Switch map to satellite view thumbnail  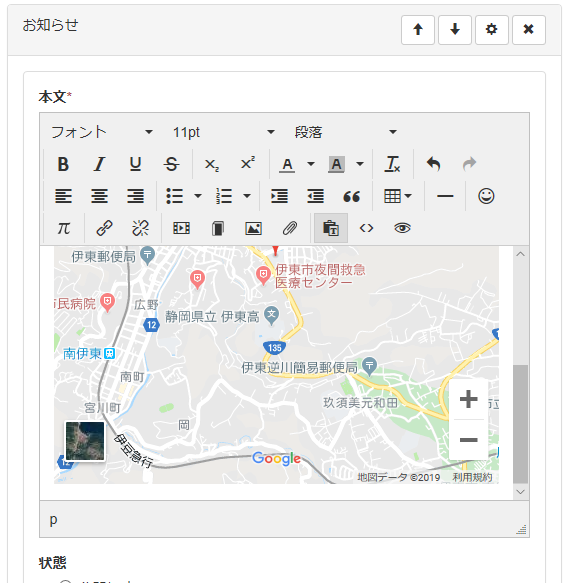[x=85, y=441]
